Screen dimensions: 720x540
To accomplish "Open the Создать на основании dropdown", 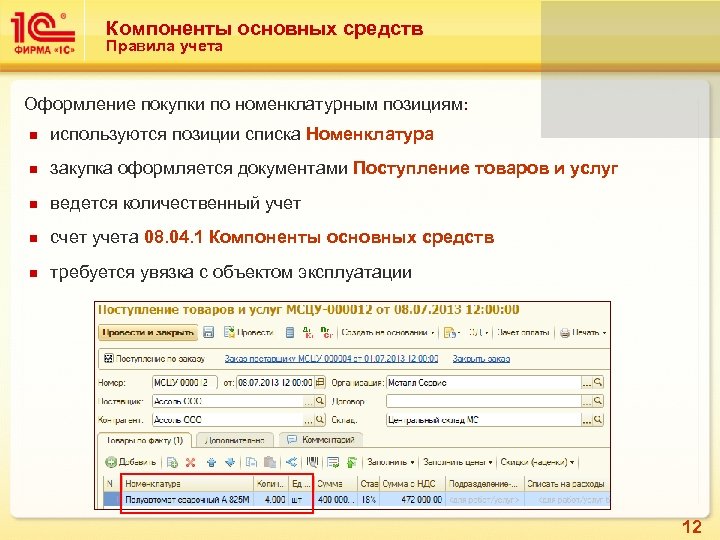I will tap(388, 332).
